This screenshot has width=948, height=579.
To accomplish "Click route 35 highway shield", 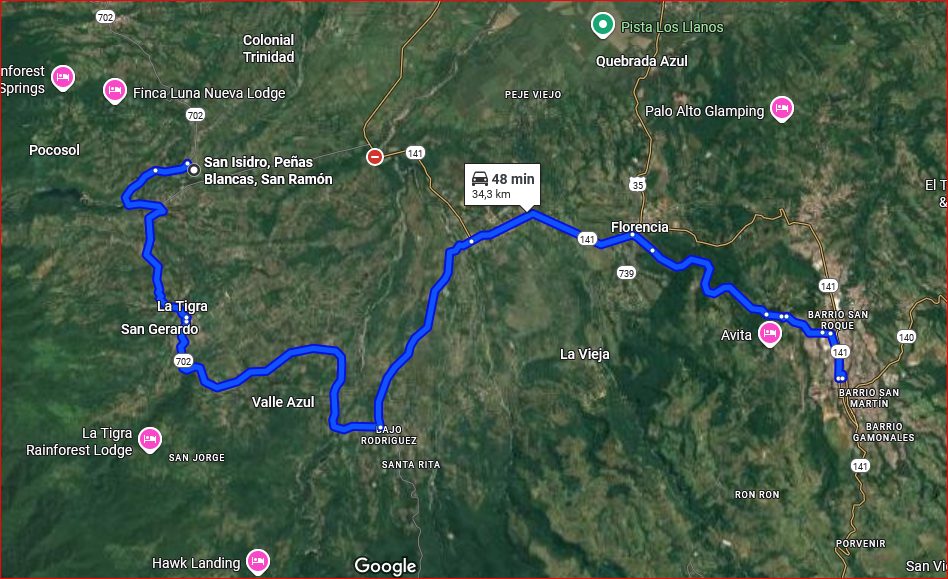I will 638,184.
